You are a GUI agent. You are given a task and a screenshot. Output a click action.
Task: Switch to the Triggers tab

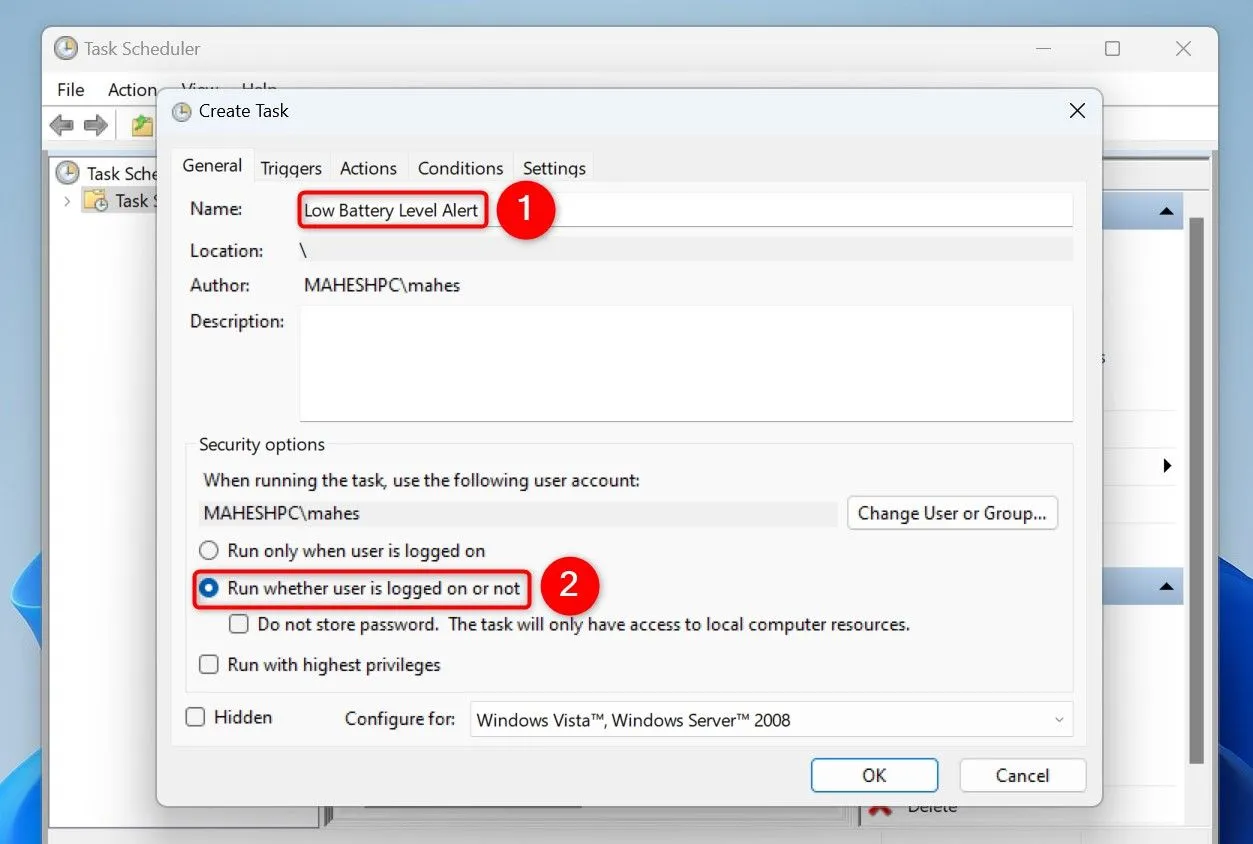[291, 168]
